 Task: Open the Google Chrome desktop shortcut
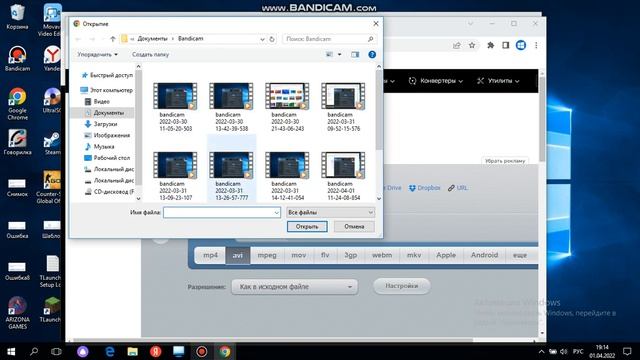(17, 104)
